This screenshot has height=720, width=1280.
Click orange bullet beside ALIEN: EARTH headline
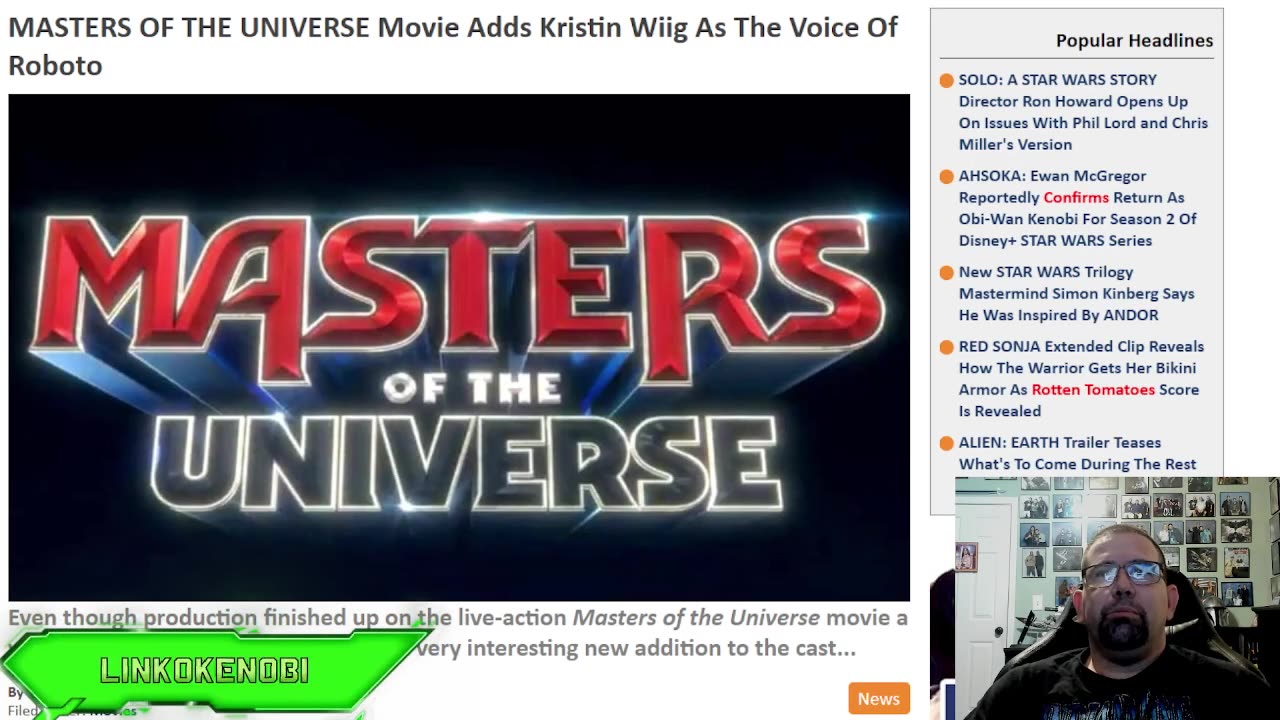pos(946,443)
